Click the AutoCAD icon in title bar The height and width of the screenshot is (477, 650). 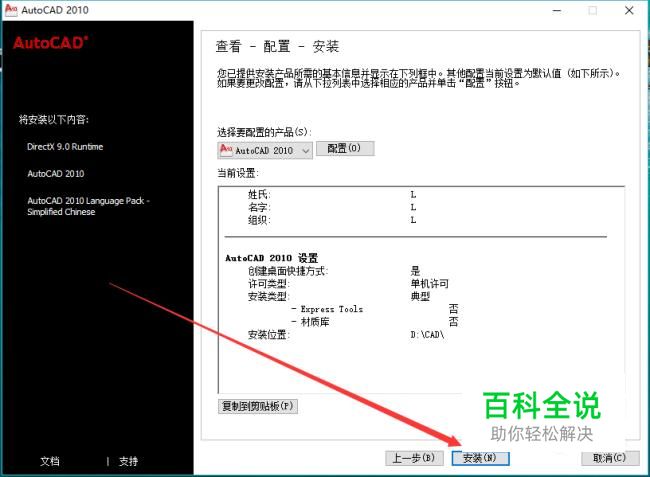[11, 10]
